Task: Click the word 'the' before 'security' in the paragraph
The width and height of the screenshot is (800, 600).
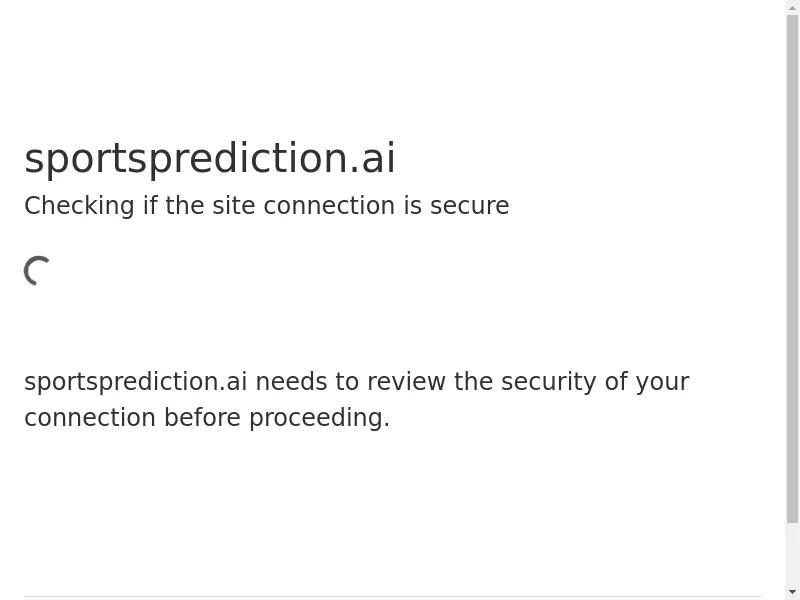Action: point(473,383)
